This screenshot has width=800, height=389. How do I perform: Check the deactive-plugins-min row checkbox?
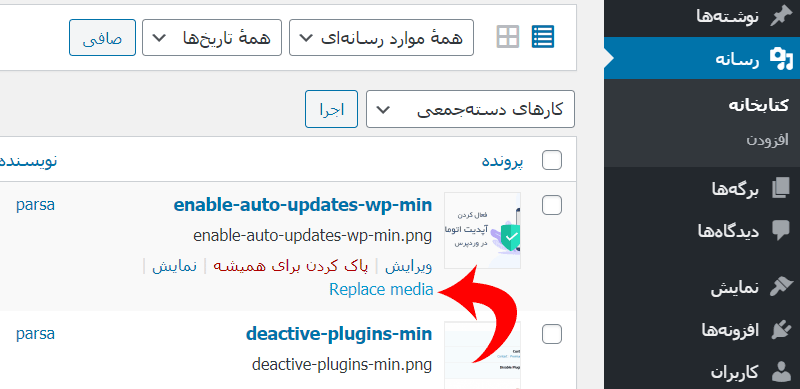pos(552,334)
